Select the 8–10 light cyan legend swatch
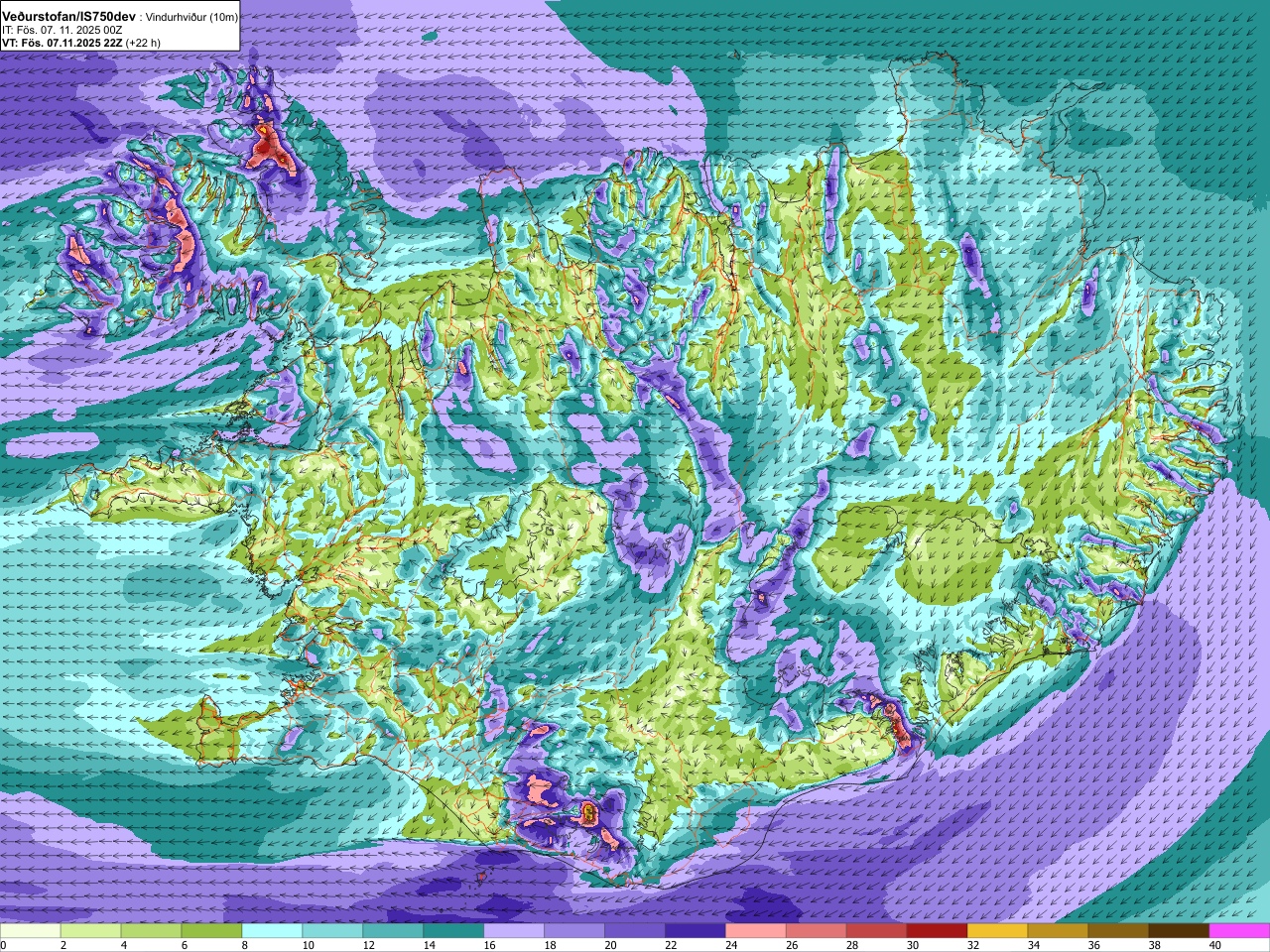Image resolution: width=1270 pixels, height=952 pixels. 272,931
